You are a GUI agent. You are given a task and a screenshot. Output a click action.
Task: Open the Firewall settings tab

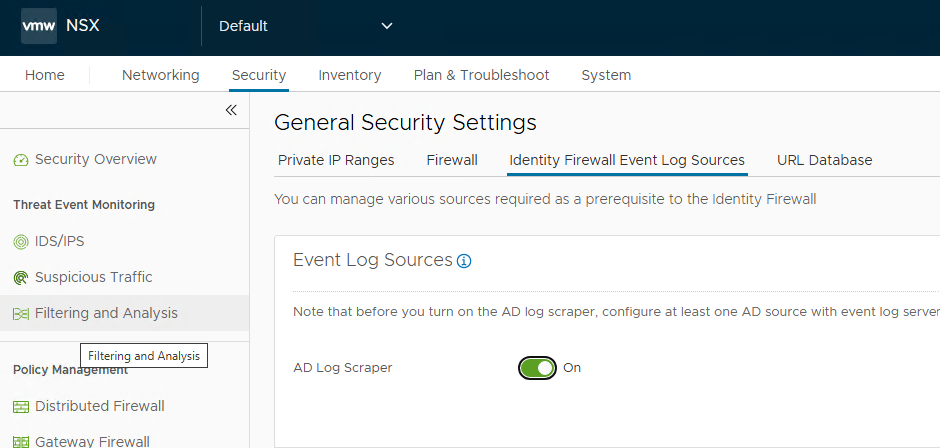point(452,160)
